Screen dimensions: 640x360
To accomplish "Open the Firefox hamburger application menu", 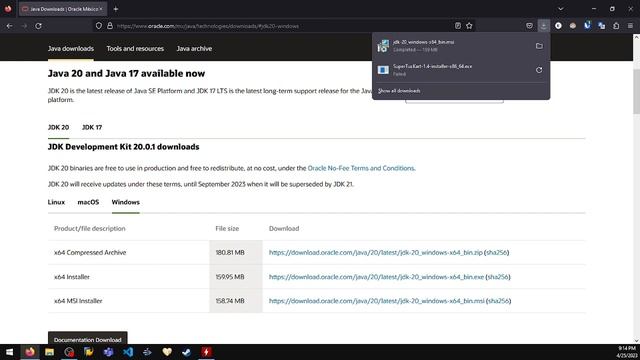I will click(x=630, y=26).
